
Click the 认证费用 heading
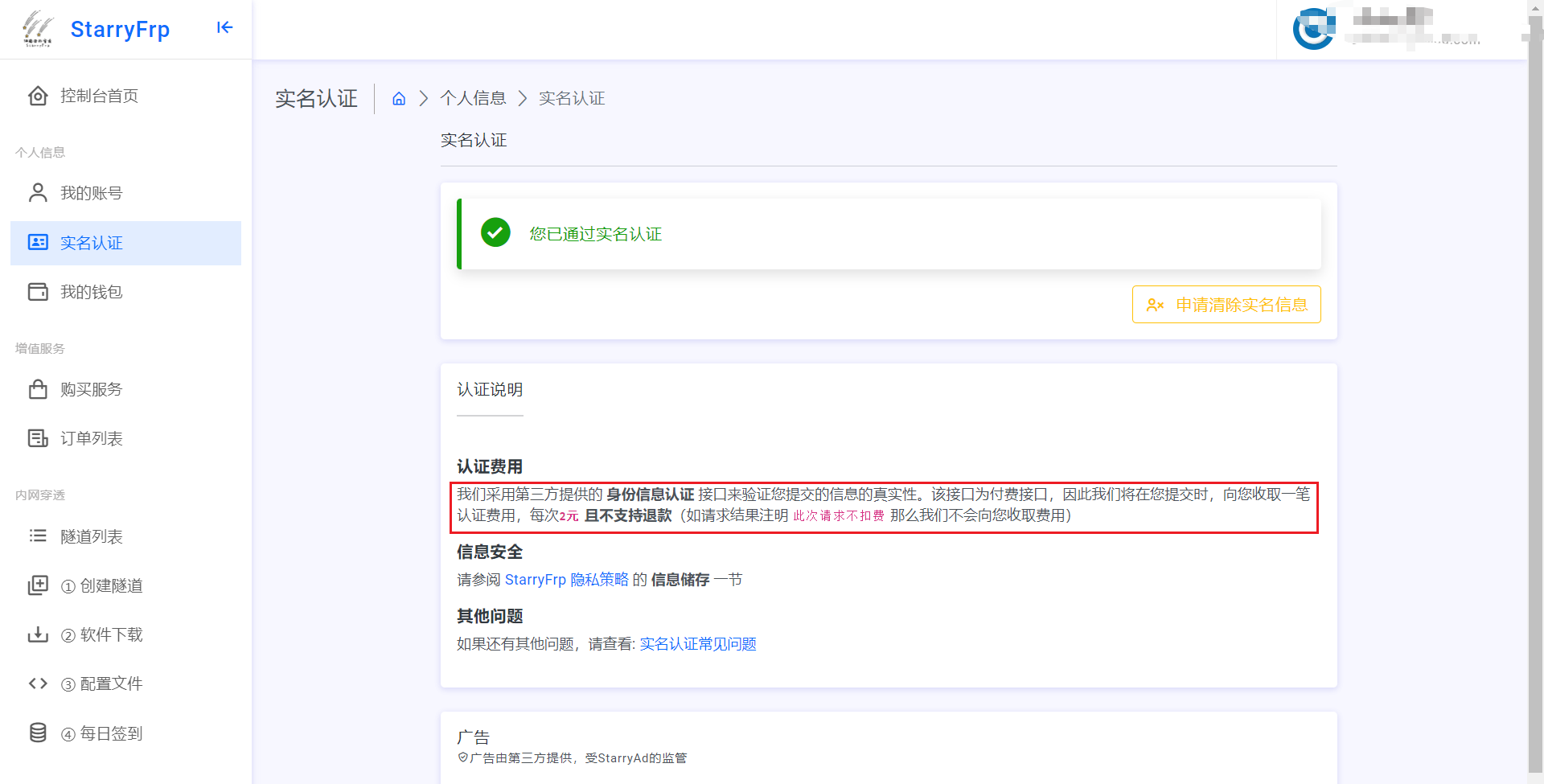coord(490,466)
